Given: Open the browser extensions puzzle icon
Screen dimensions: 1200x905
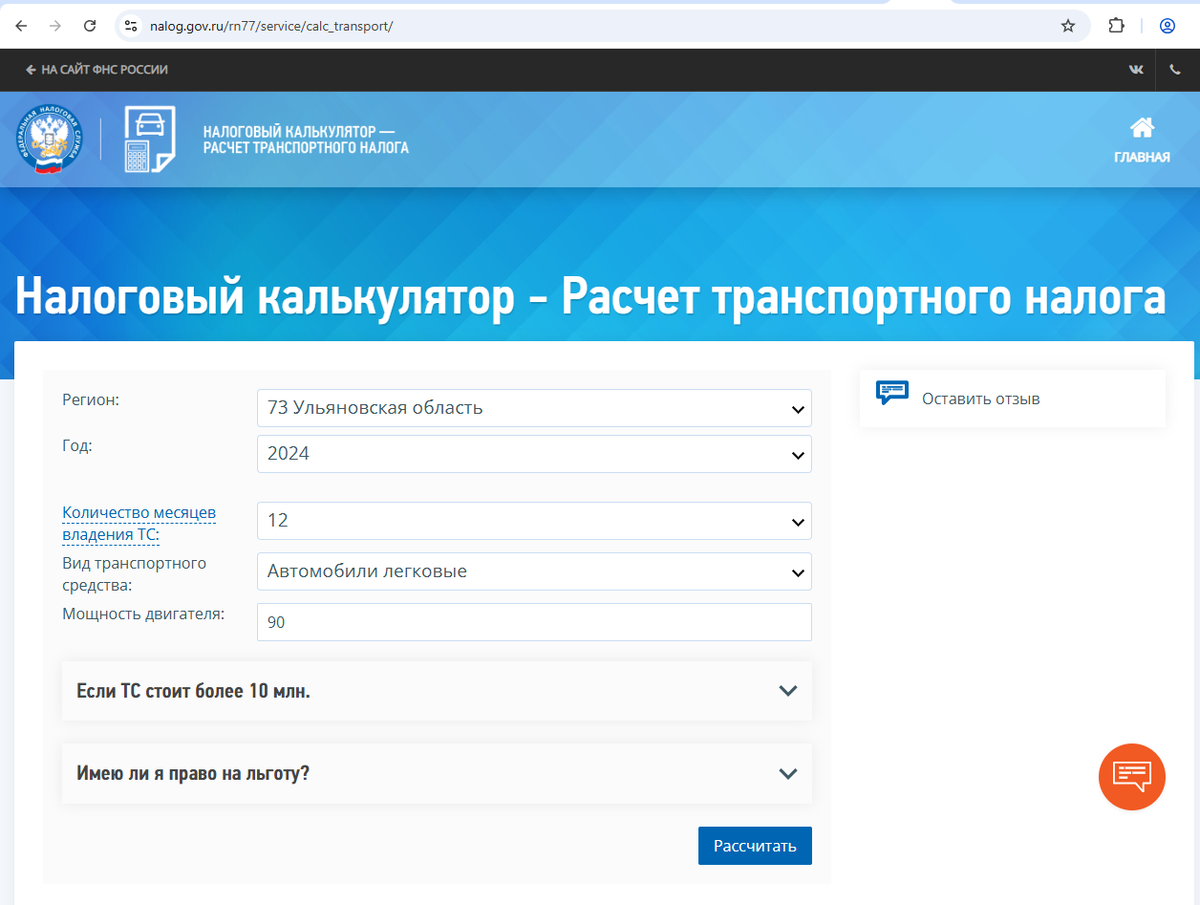Looking at the screenshot, I should click(1117, 26).
